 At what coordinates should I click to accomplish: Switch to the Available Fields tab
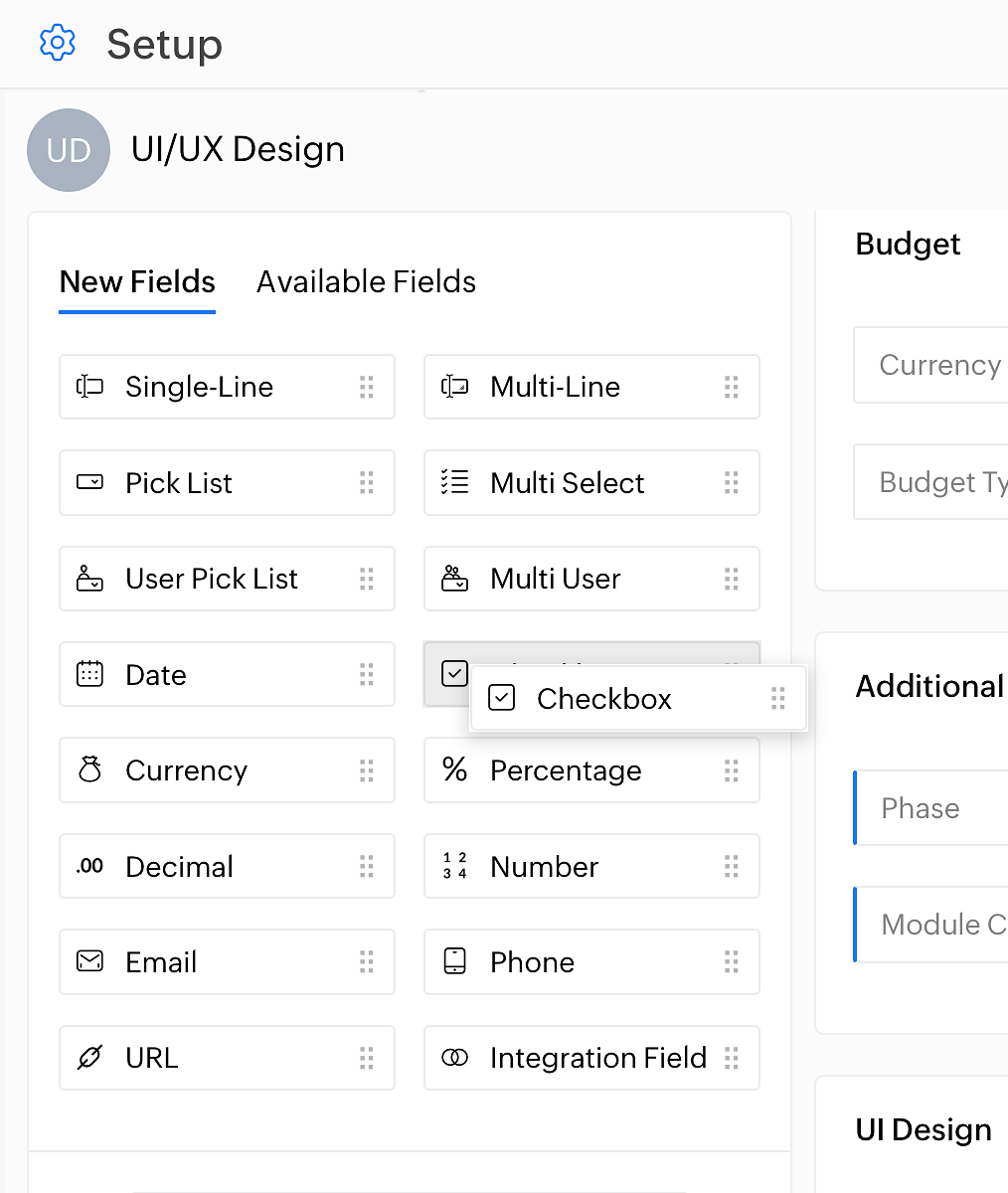click(x=366, y=282)
